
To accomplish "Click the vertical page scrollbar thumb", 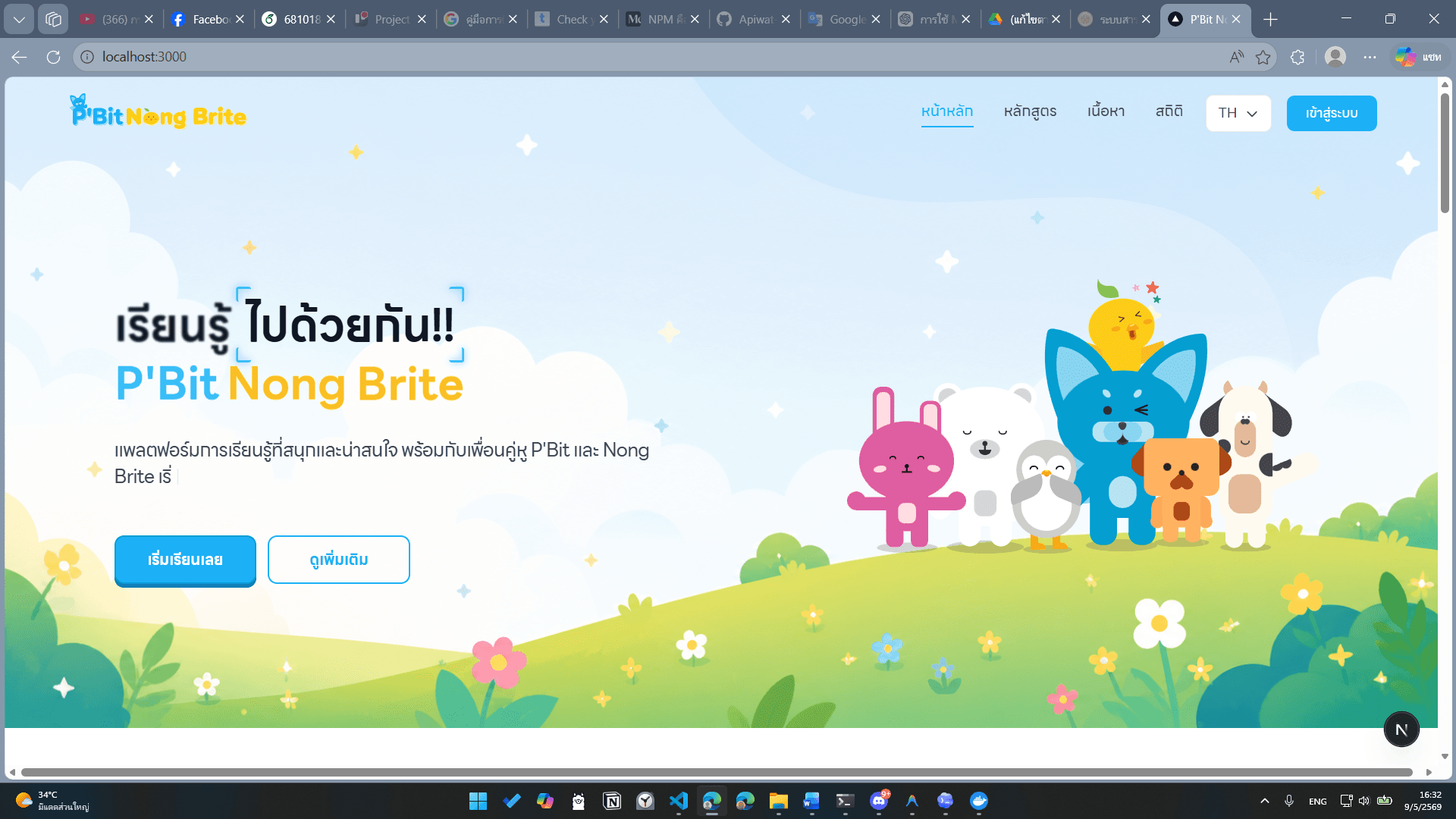I will (x=1445, y=152).
